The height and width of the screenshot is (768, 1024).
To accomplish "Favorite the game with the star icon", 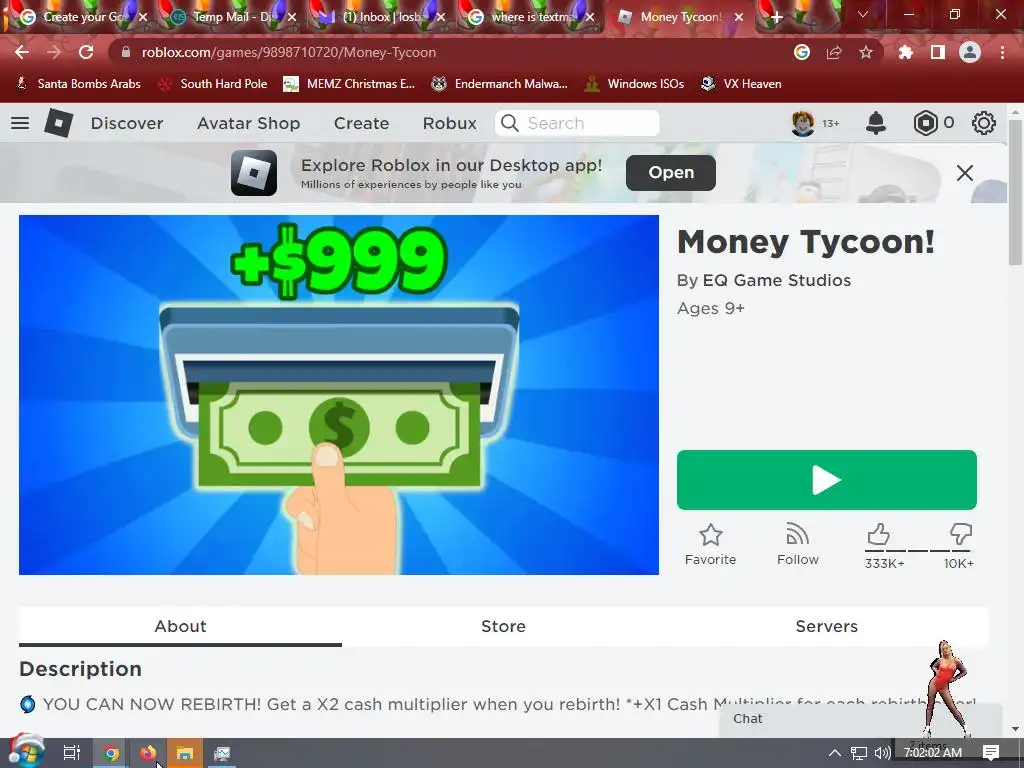I will [711, 535].
